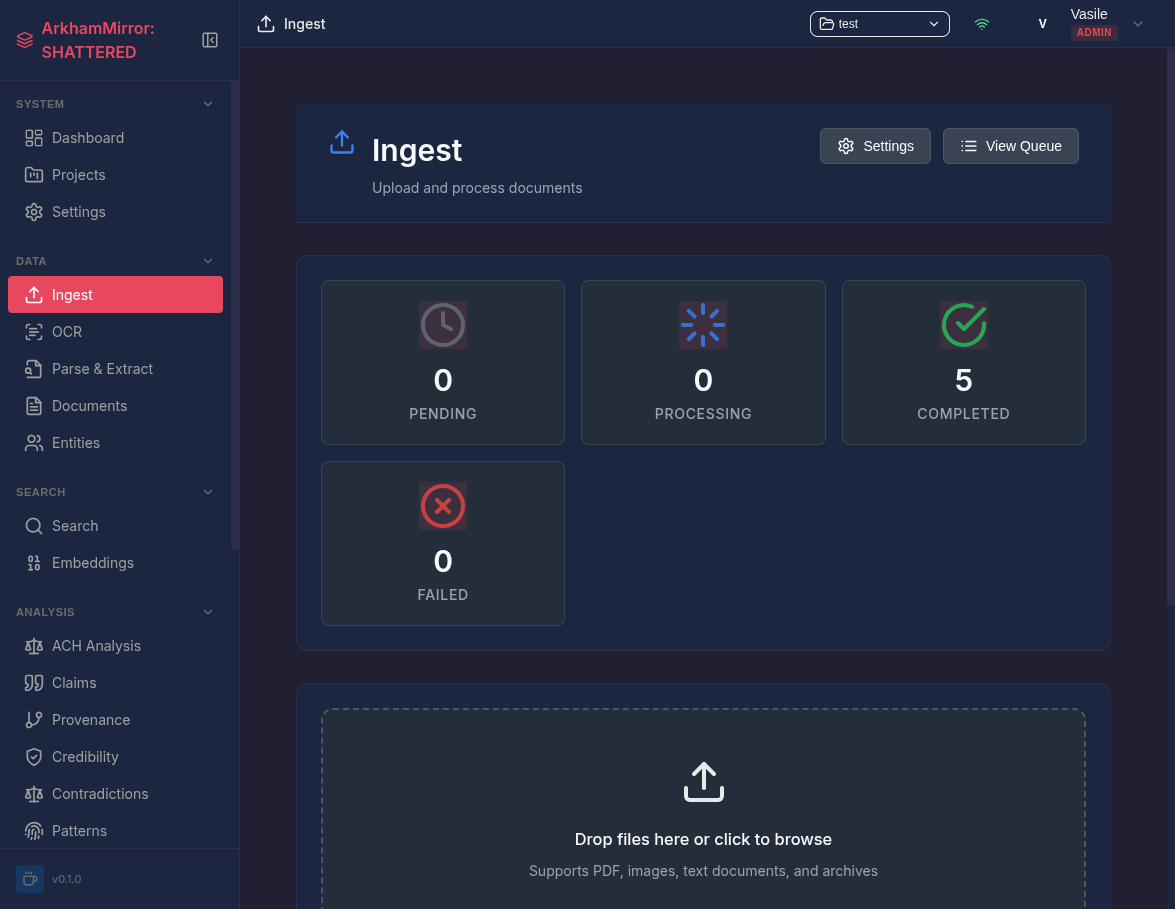The width and height of the screenshot is (1175, 909).
Task: Click the Pending status card
Action: (x=443, y=363)
